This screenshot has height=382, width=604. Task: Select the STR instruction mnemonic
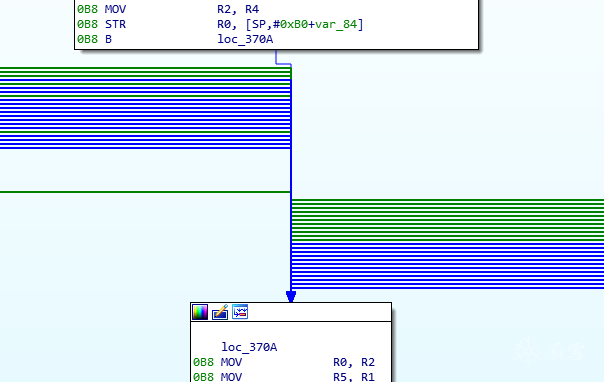coord(115,24)
